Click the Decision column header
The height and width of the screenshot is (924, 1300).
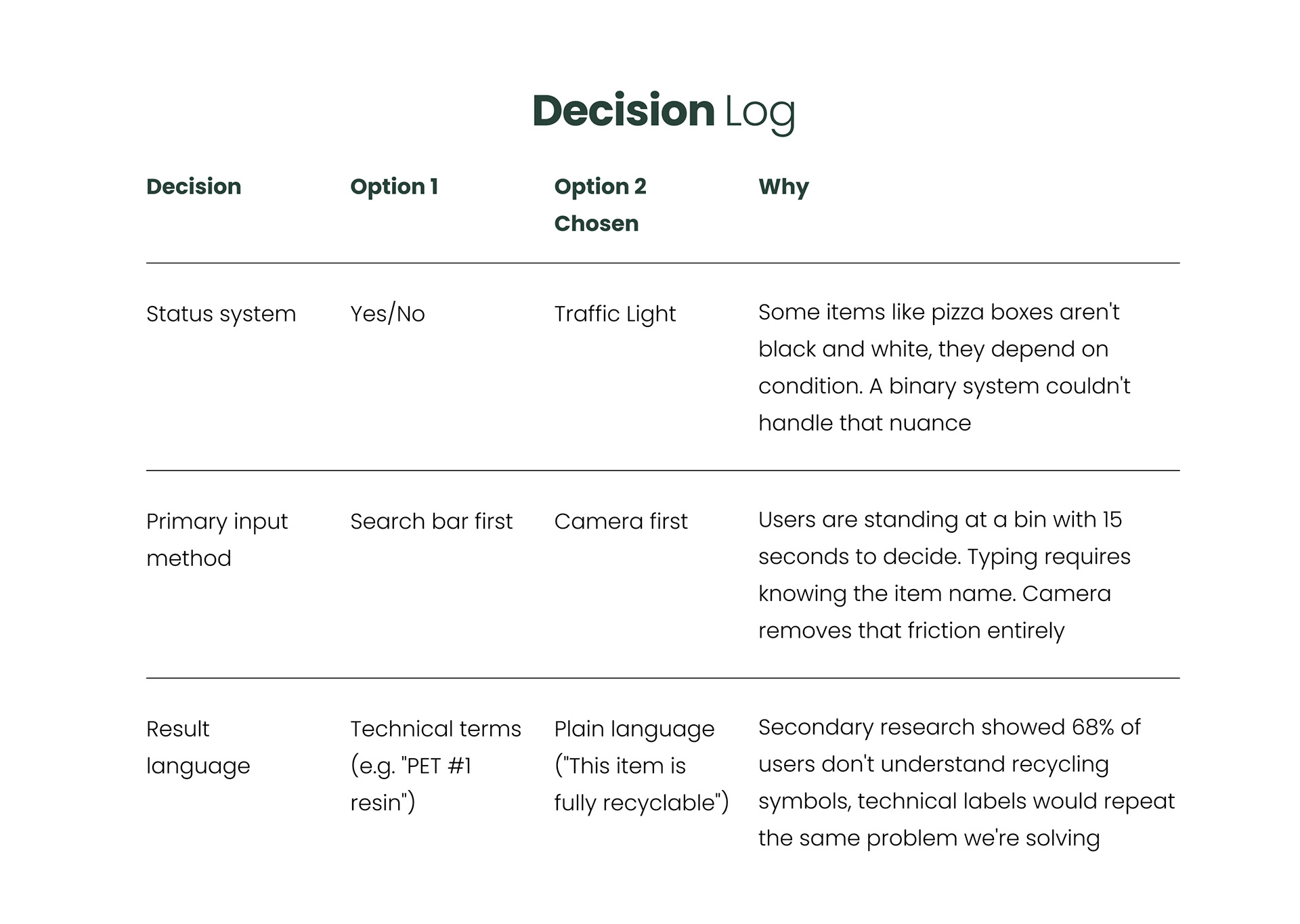click(x=194, y=186)
